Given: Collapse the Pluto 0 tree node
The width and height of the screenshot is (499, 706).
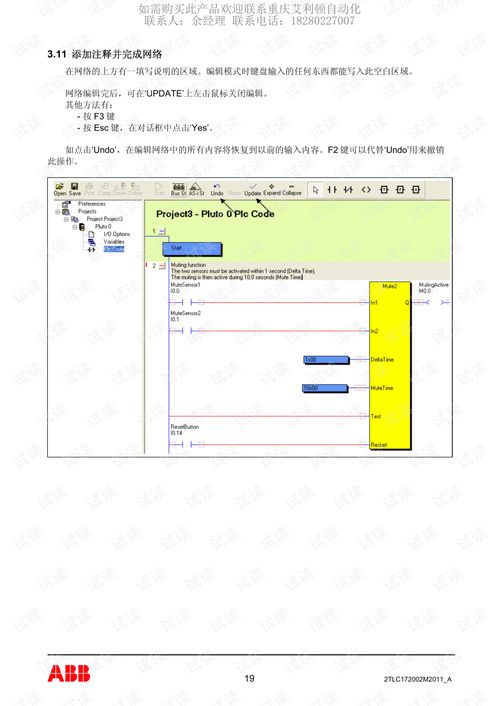Looking at the screenshot, I should [75, 227].
